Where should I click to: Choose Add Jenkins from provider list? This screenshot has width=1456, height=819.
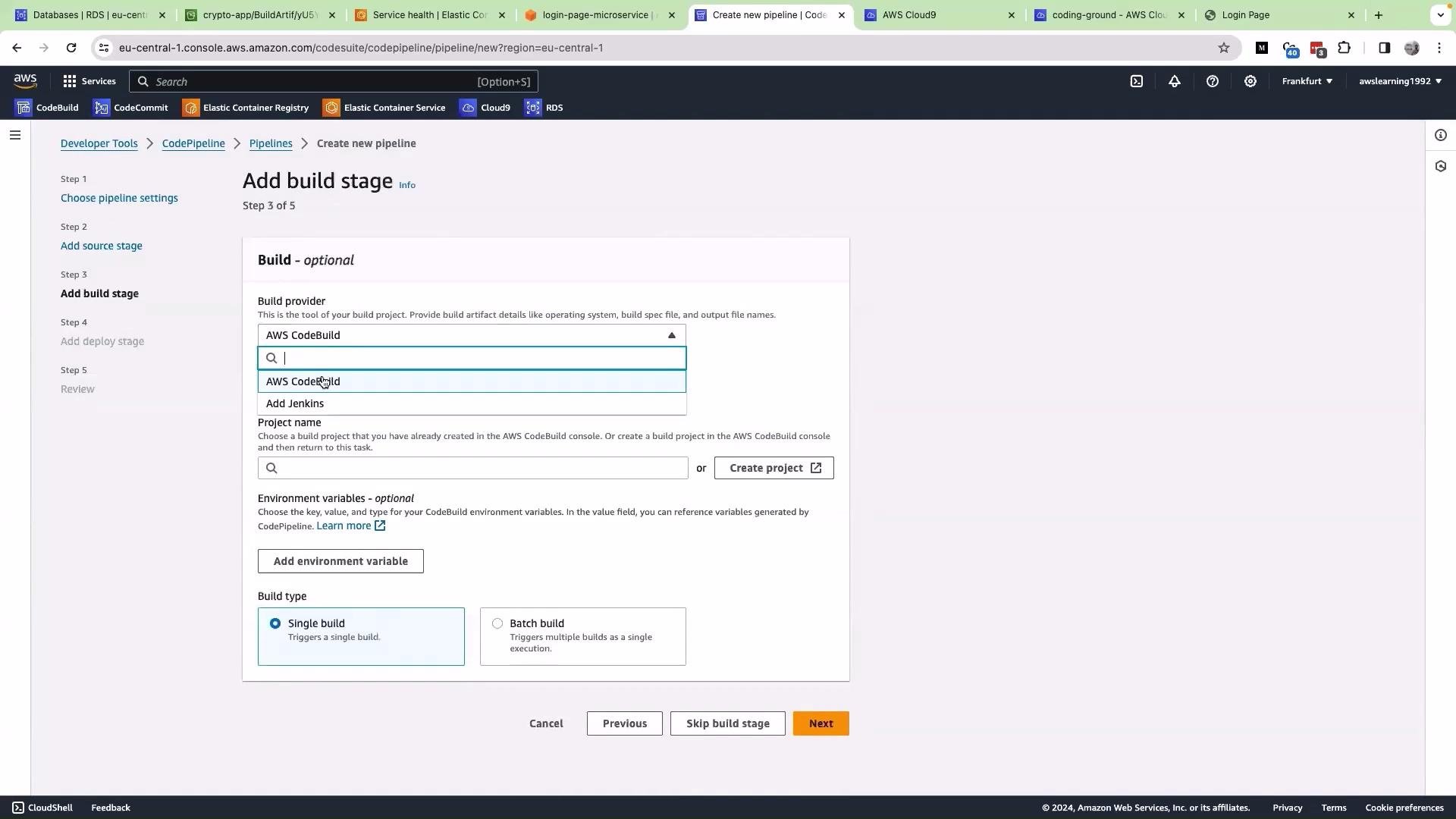point(472,403)
